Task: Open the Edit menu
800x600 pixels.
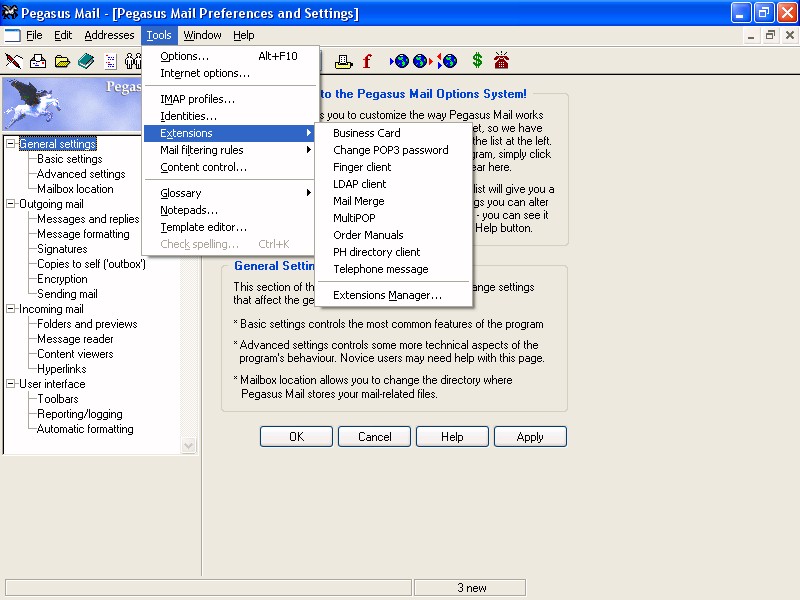Action: click(63, 35)
